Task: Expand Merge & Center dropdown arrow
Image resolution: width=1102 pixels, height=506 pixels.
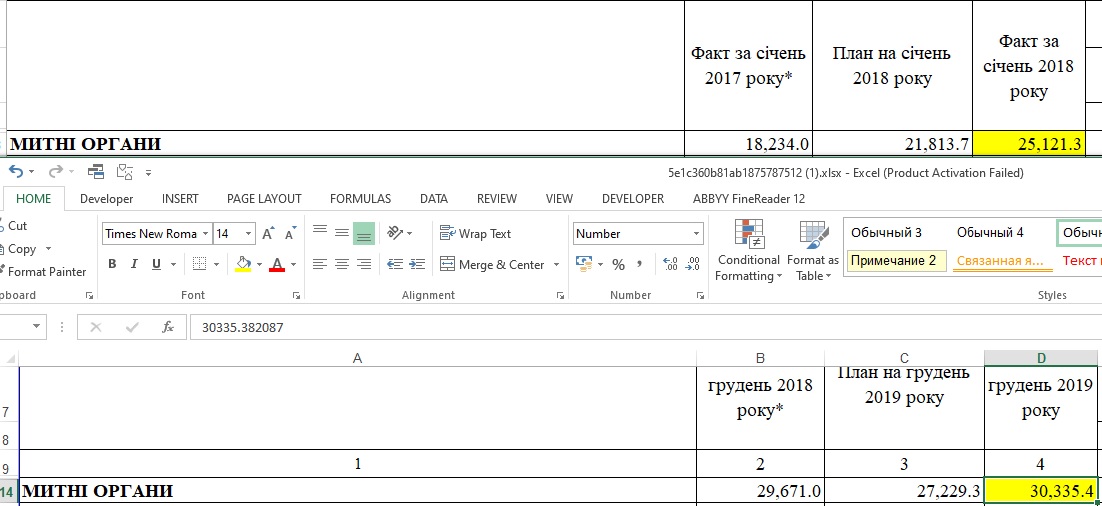Action: [x=557, y=265]
